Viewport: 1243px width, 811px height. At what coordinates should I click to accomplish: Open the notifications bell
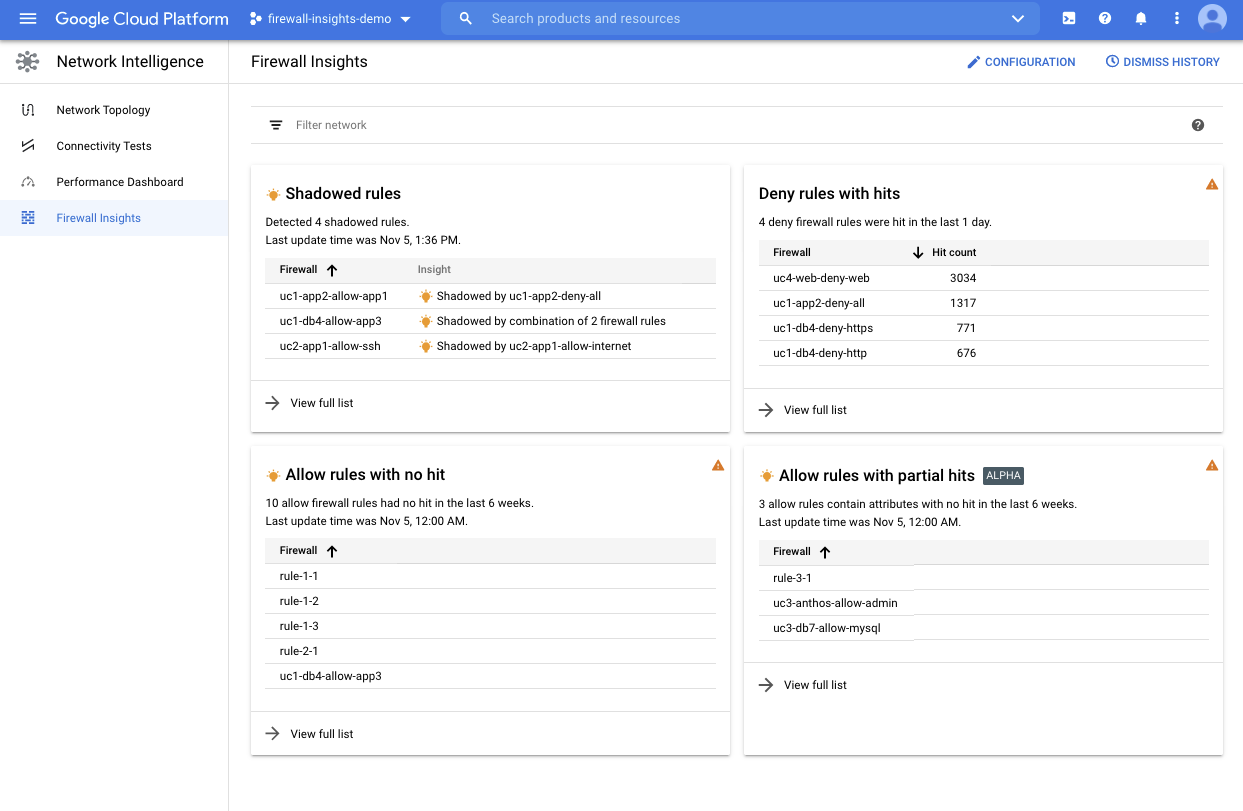click(1141, 19)
